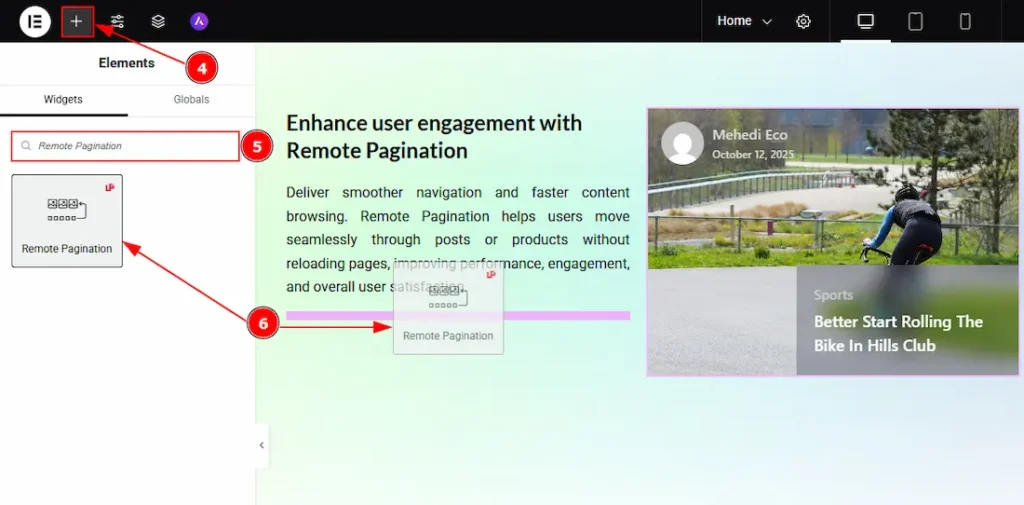Click the author avatar on post card
Image resolution: width=1024 pixels, height=505 pixels.
[x=683, y=143]
